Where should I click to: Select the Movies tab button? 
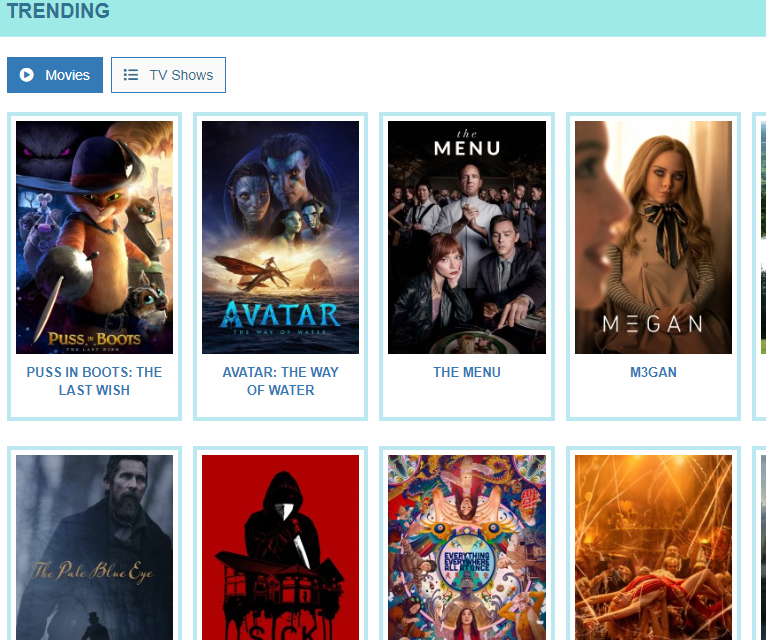coord(55,75)
